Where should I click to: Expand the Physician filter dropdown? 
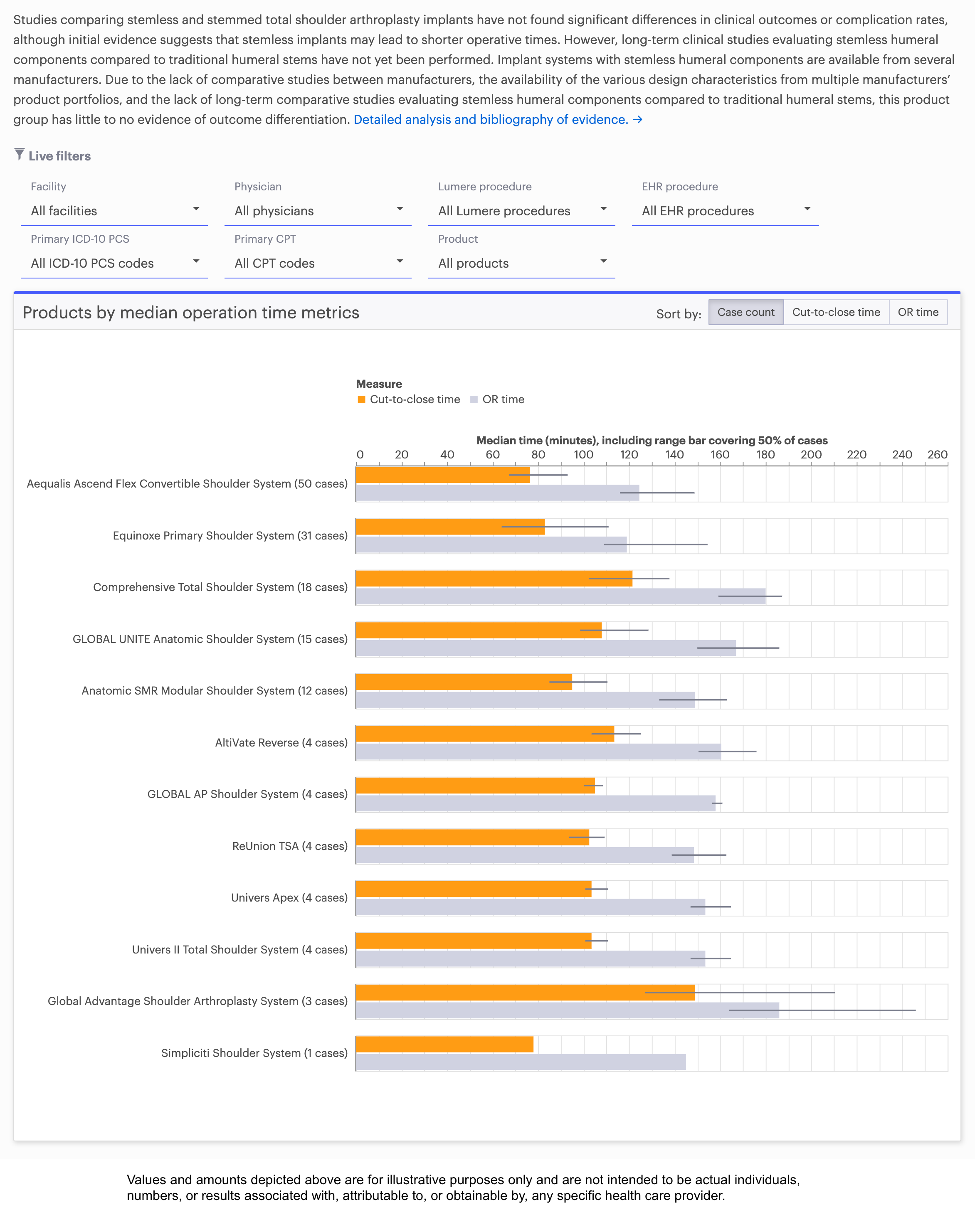point(318,211)
